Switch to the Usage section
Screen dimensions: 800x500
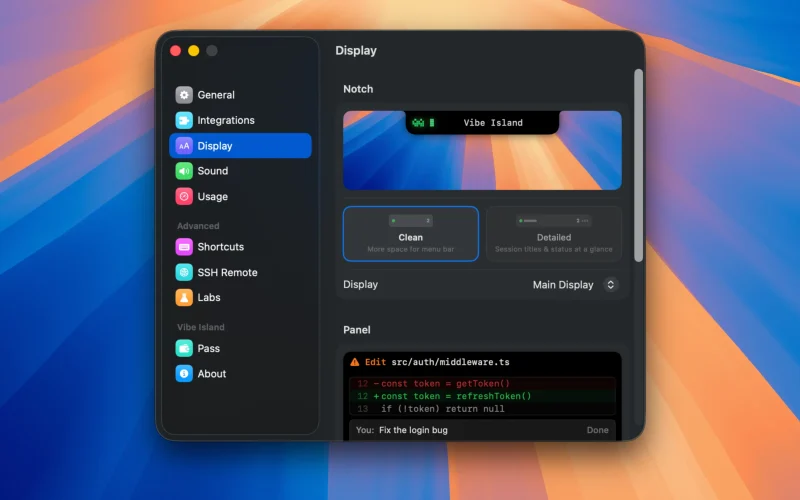pyautogui.click(x=240, y=196)
